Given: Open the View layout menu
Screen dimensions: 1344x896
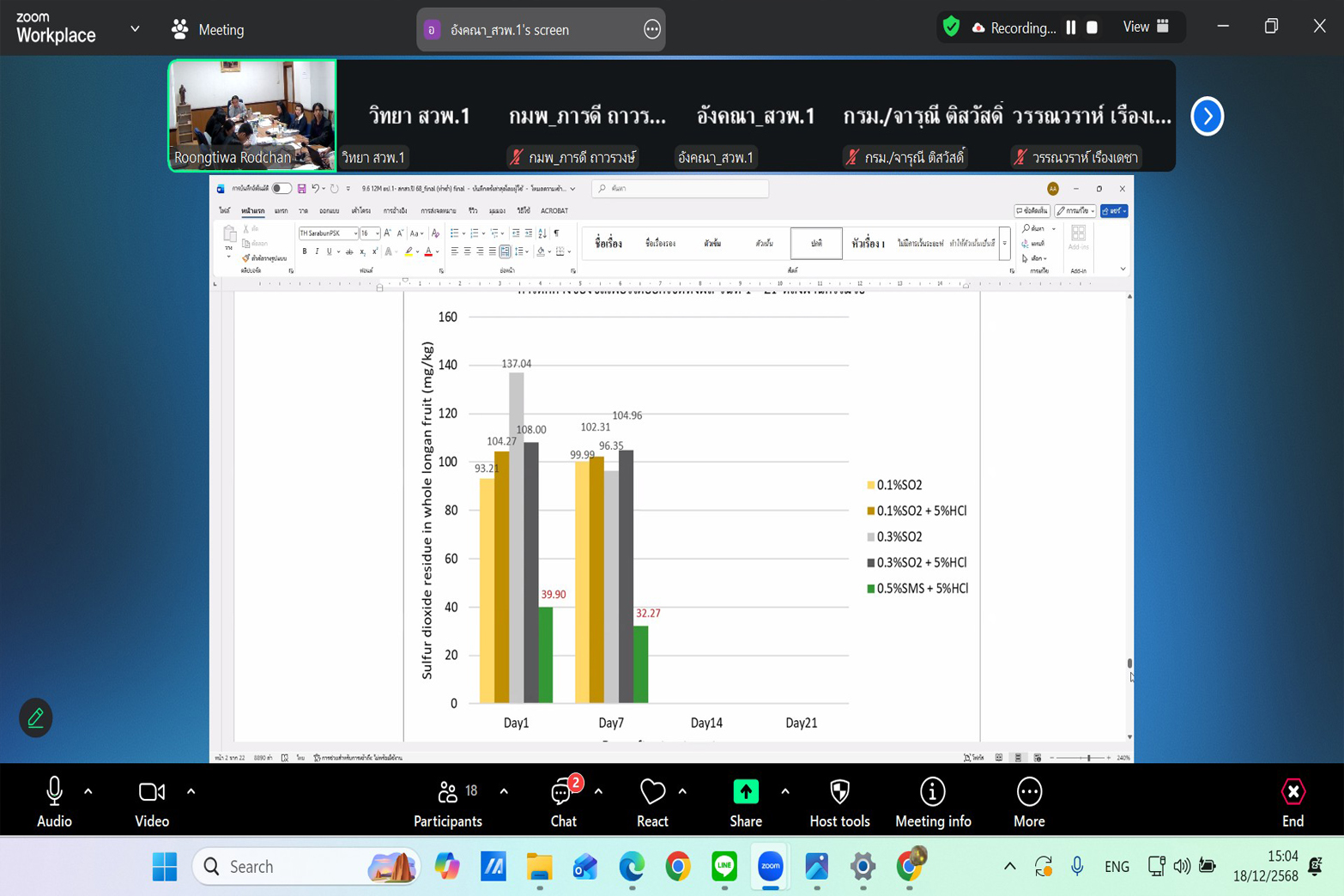Looking at the screenshot, I should tap(1146, 27).
